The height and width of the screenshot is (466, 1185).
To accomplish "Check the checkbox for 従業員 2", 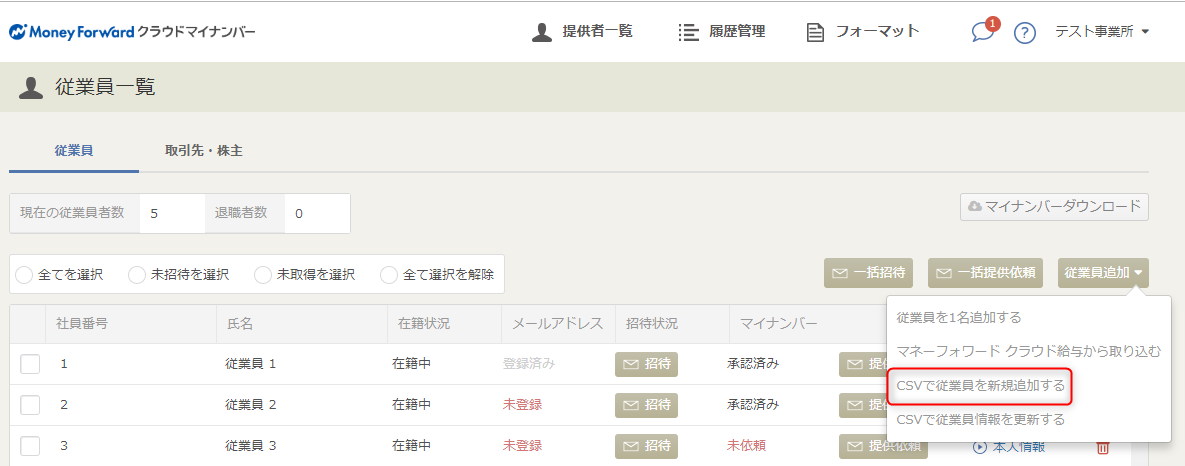I will [29, 405].
